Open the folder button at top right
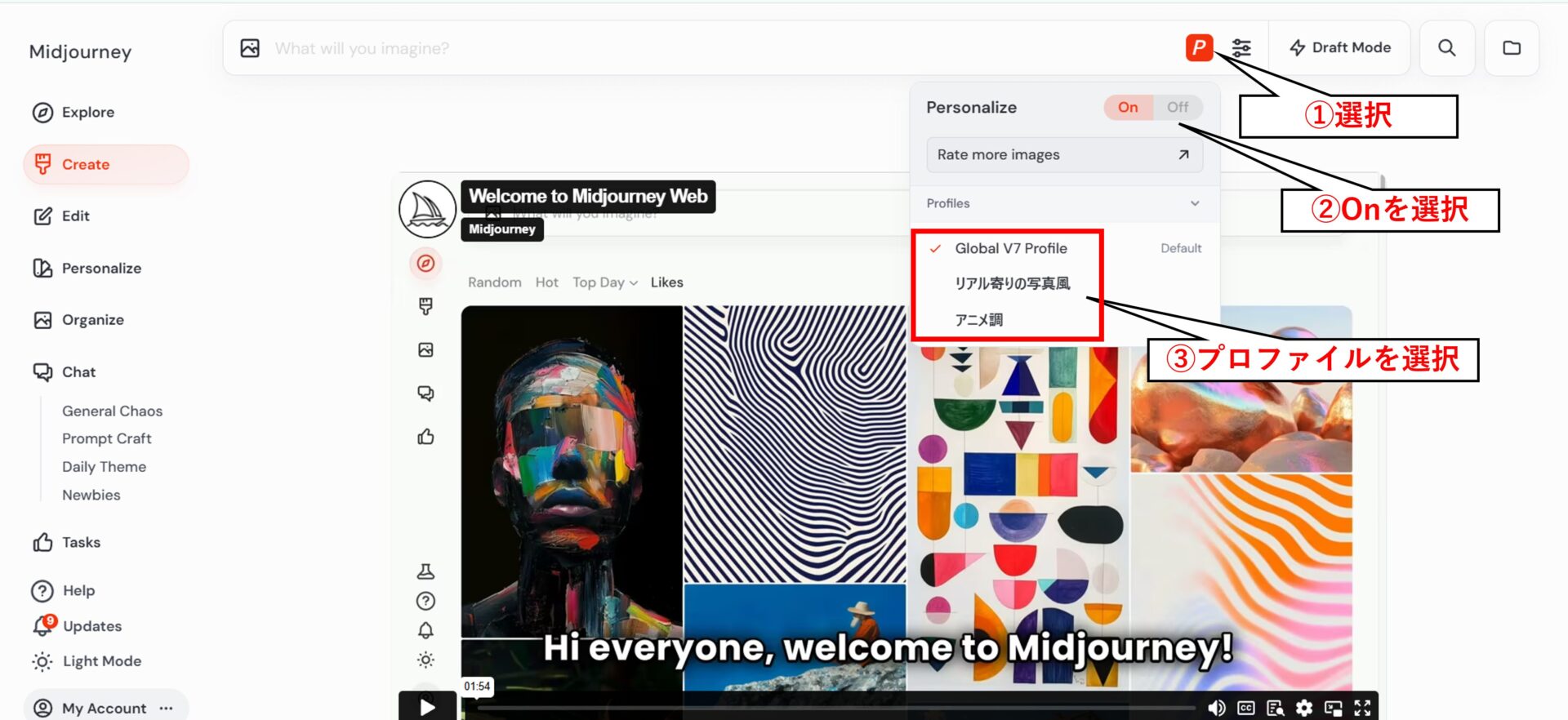The height and width of the screenshot is (720, 1568). [x=1512, y=47]
